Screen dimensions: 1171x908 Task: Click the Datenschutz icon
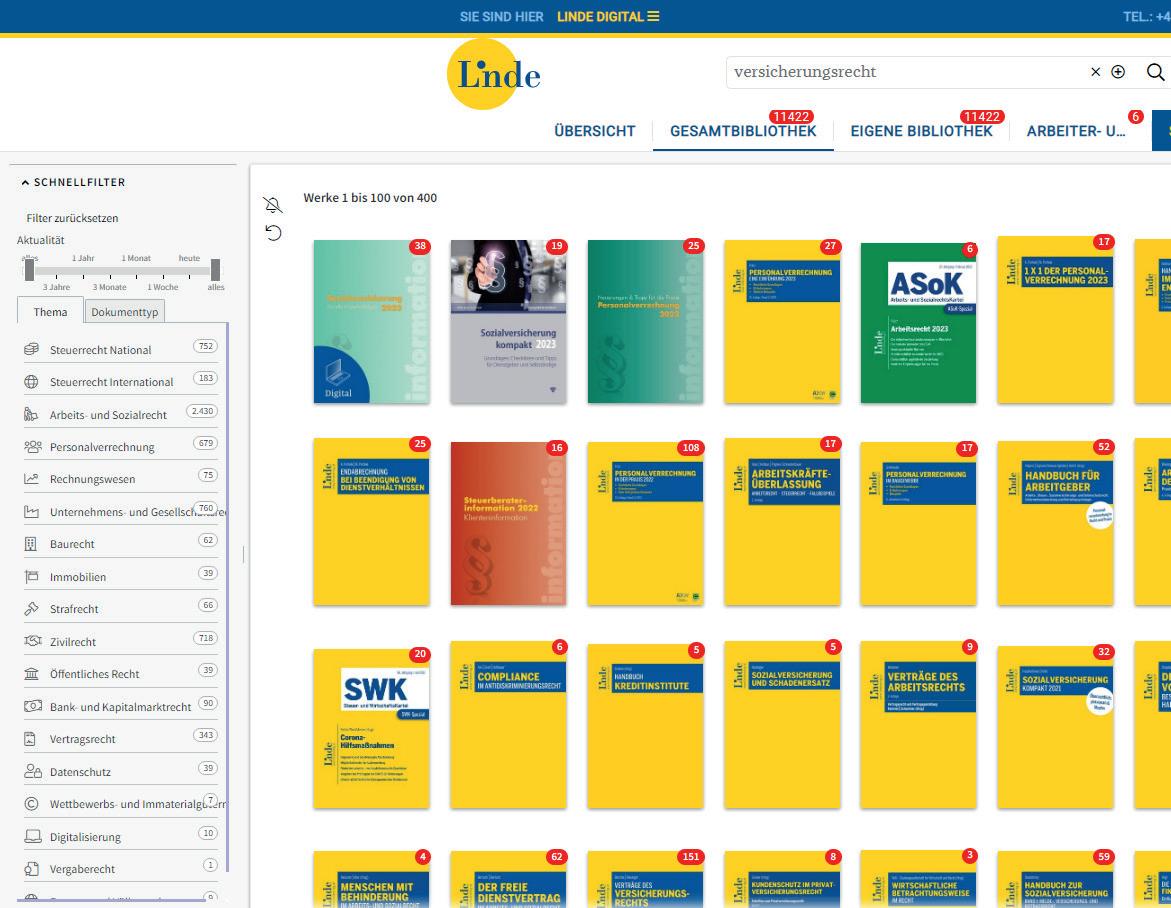32,771
